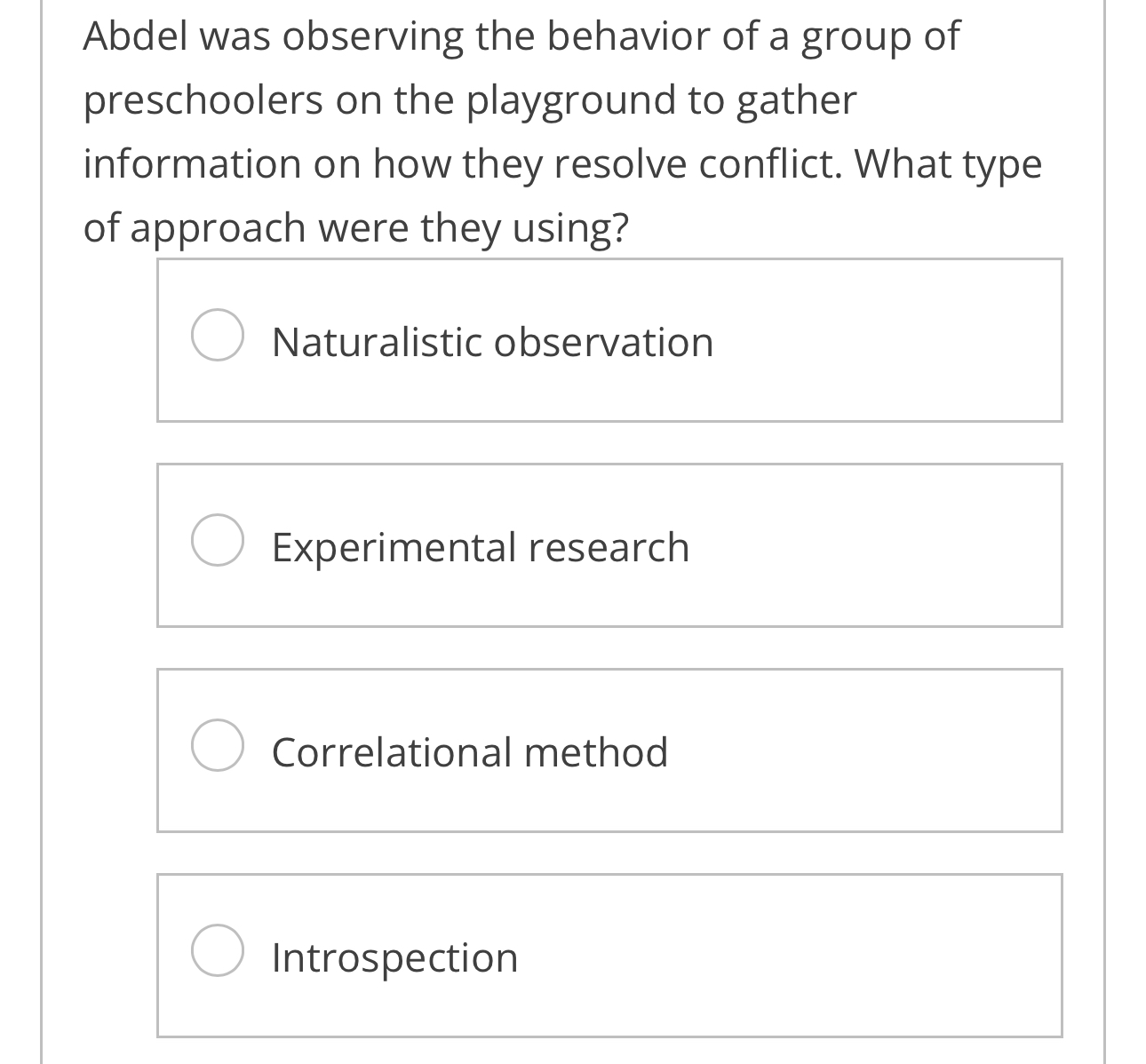Click inside the Introspection option area
1146x1064 pixels.
click(x=609, y=955)
